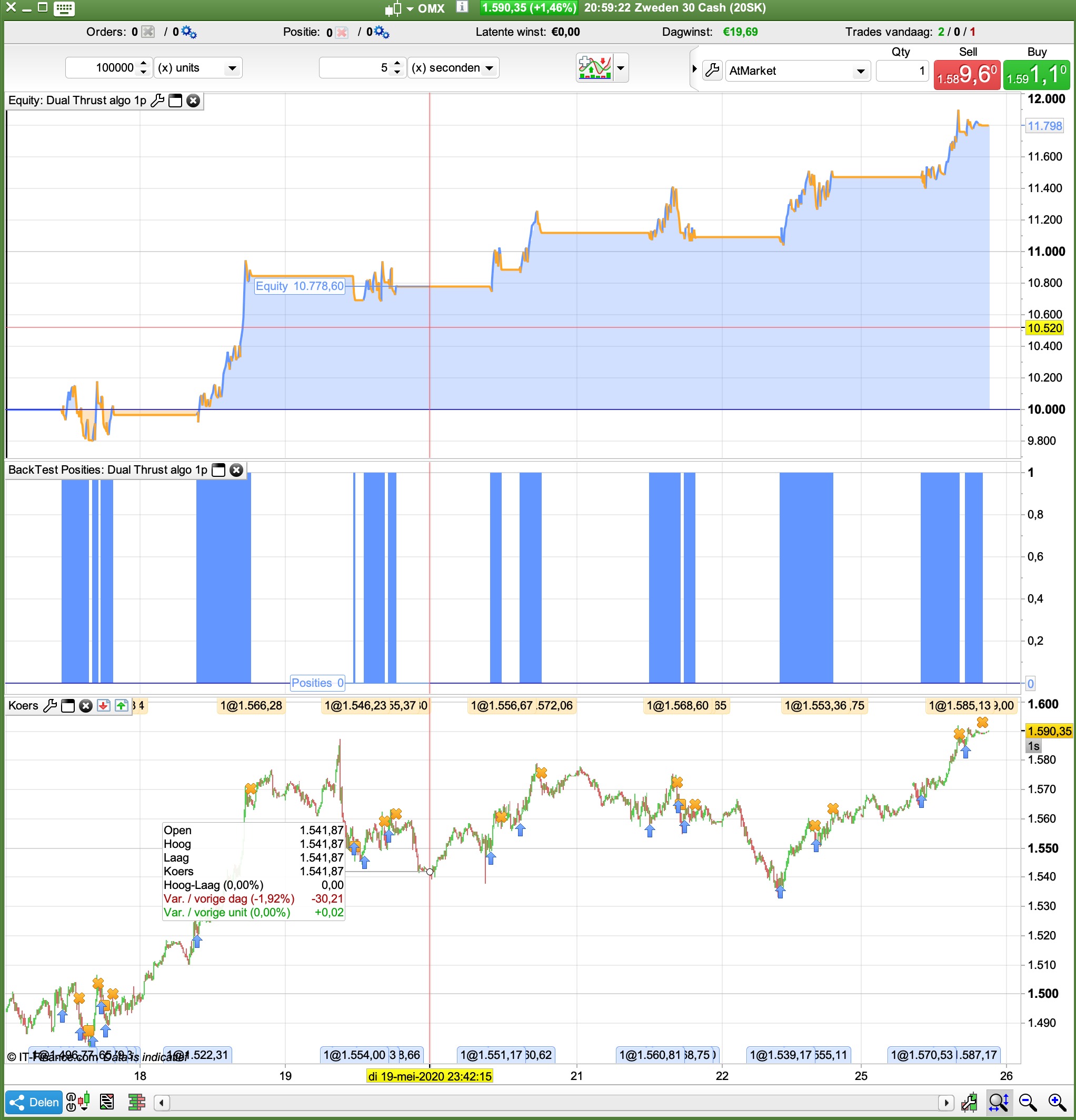Click the zoom in magnifier icon

tap(1057, 1102)
